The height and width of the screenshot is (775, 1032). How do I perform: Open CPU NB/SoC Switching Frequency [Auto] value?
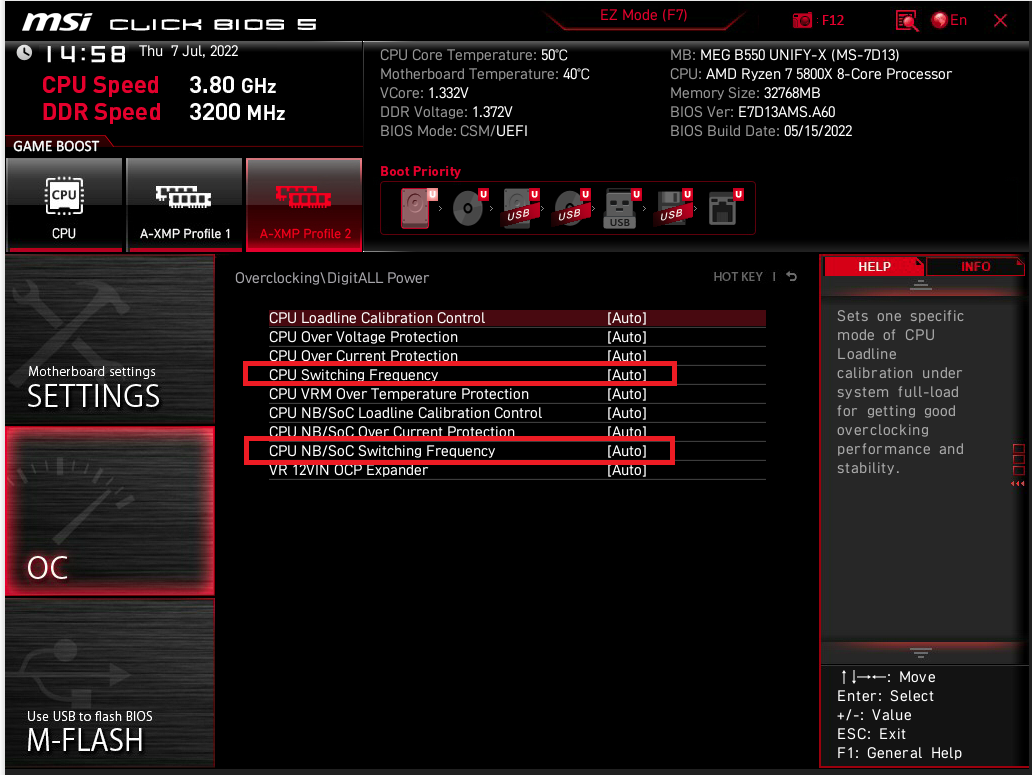(627, 451)
